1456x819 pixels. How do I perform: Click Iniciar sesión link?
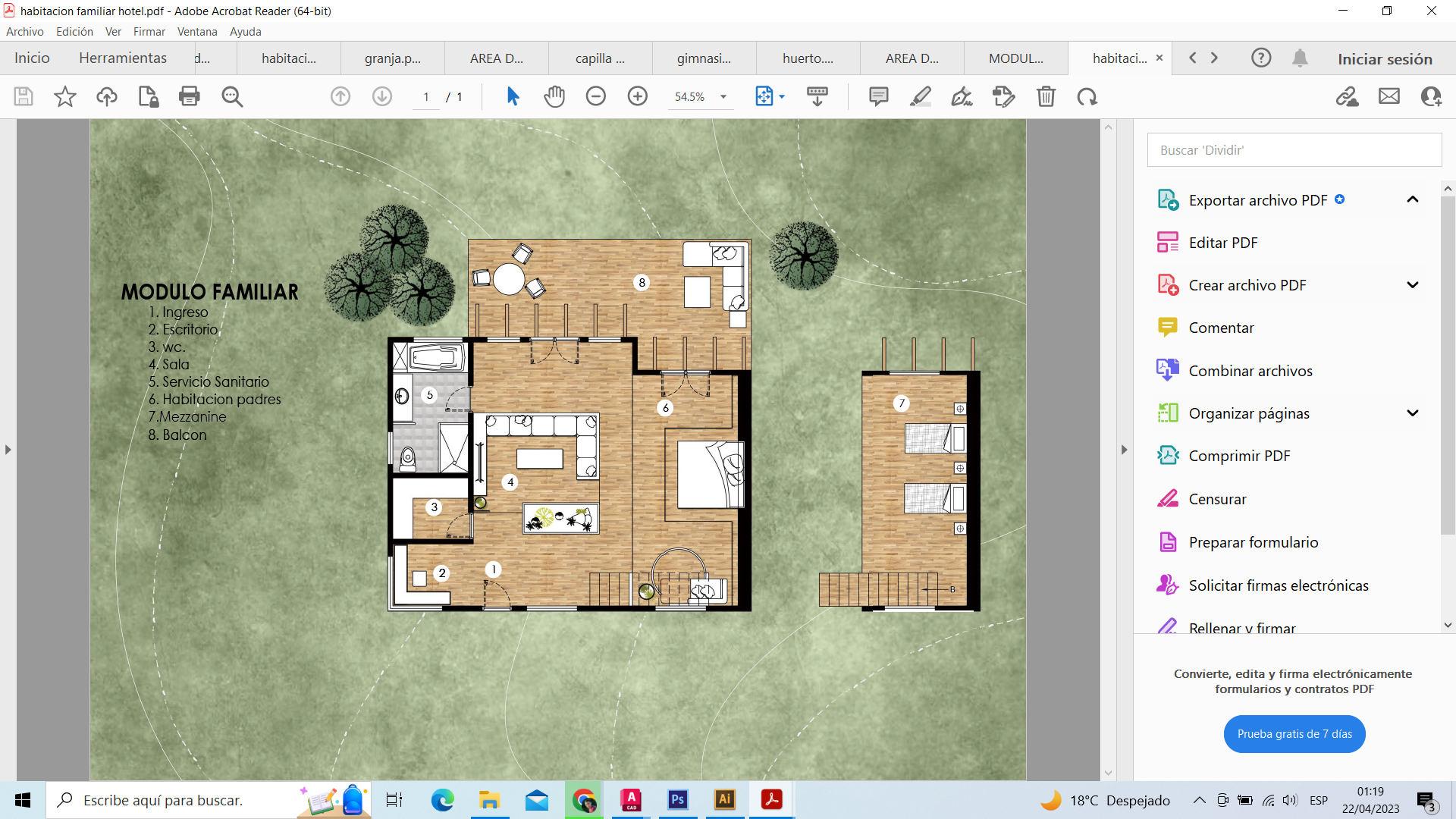[1385, 58]
